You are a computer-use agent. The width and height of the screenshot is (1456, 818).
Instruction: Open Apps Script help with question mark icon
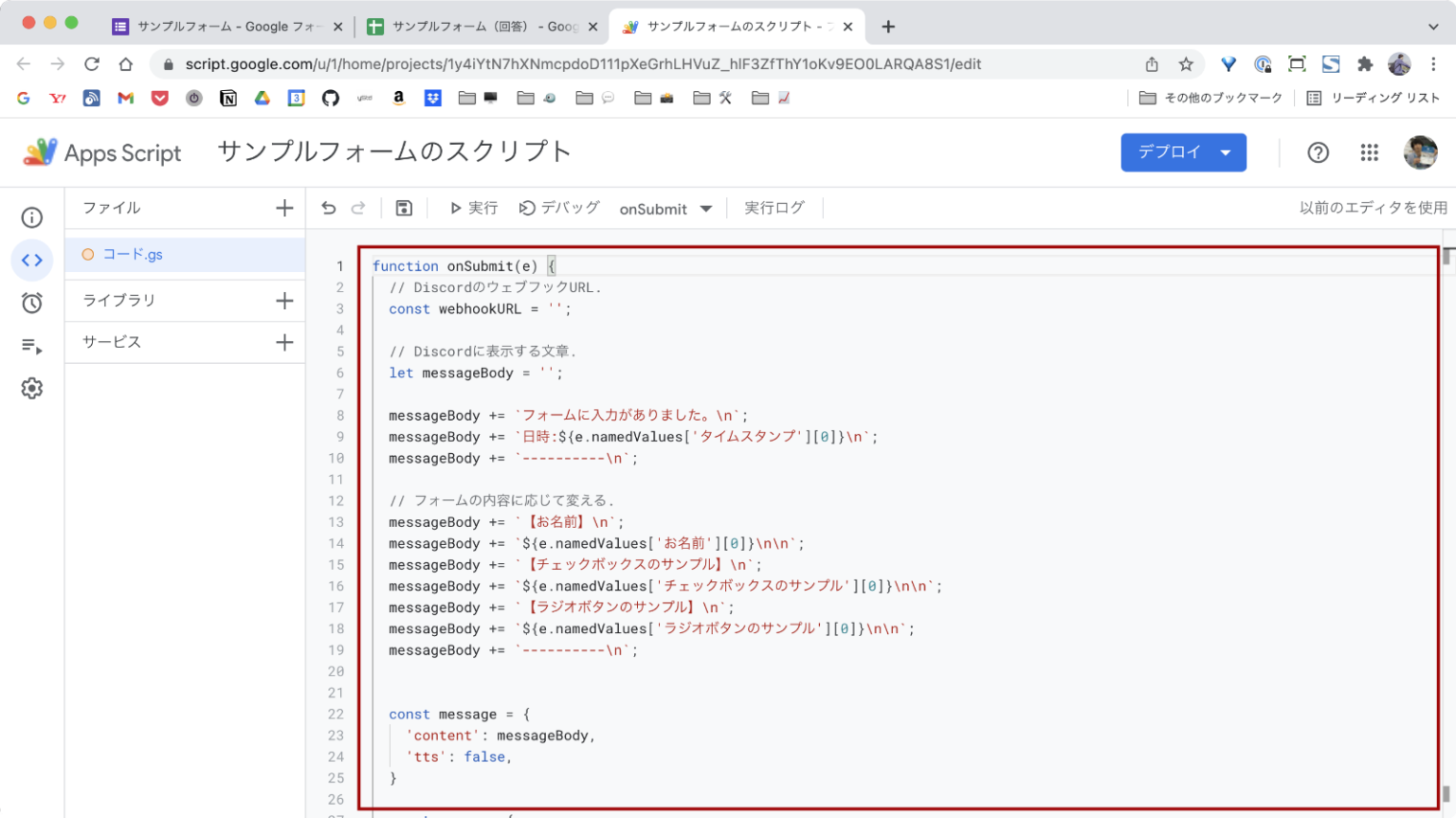pyautogui.click(x=1318, y=153)
